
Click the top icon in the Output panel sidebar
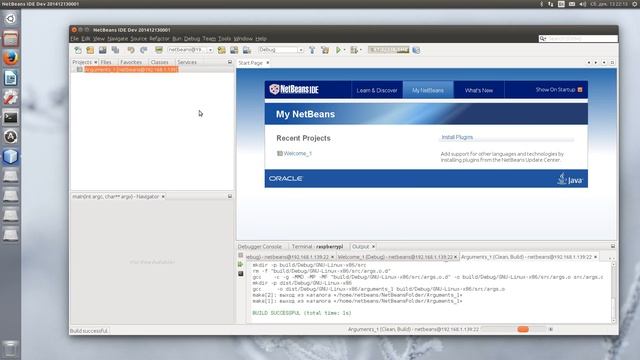pos(240,256)
